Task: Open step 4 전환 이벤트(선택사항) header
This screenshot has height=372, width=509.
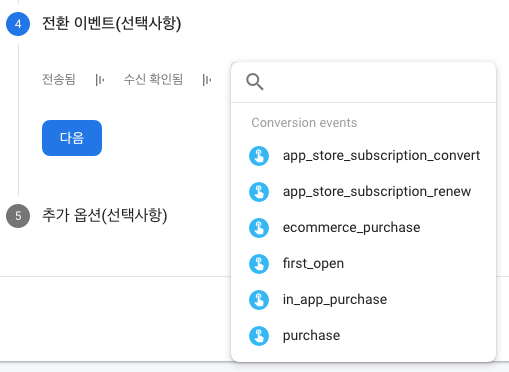Action: 112,24
